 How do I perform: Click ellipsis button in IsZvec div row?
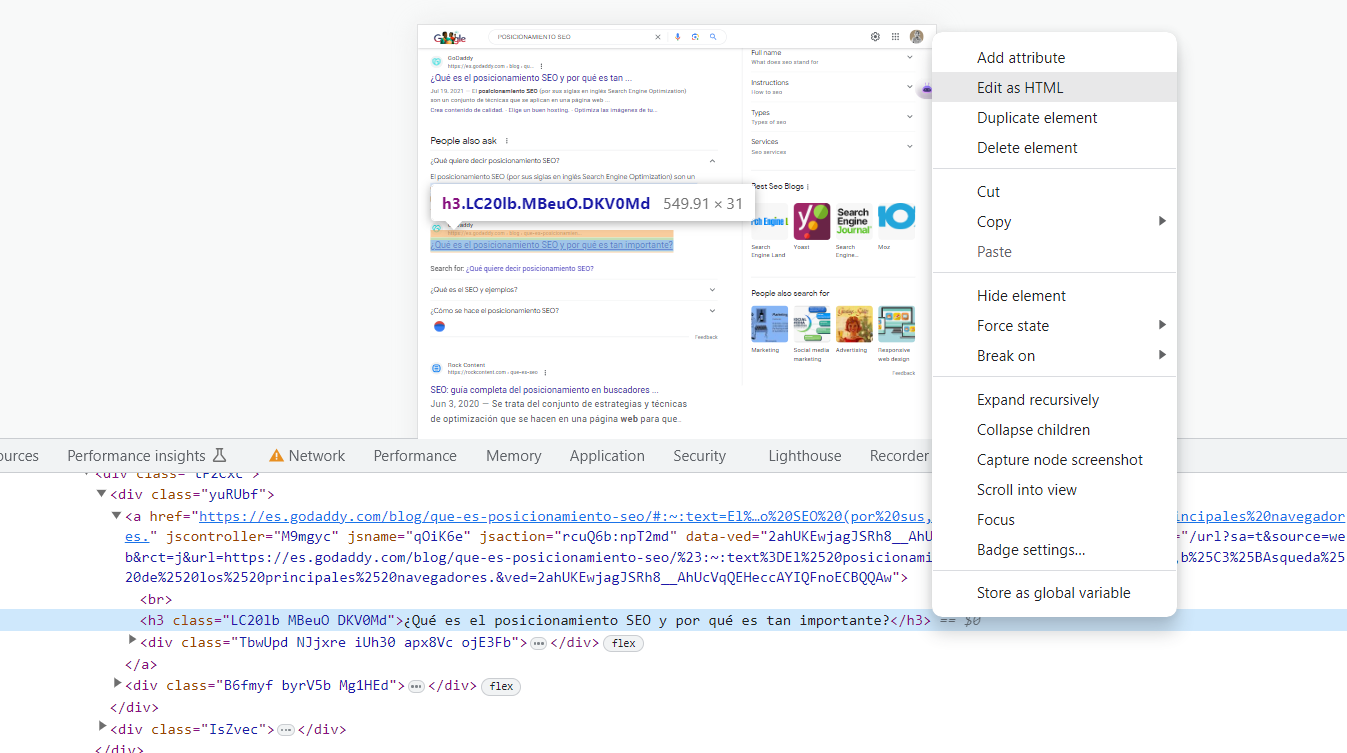tap(286, 730)
